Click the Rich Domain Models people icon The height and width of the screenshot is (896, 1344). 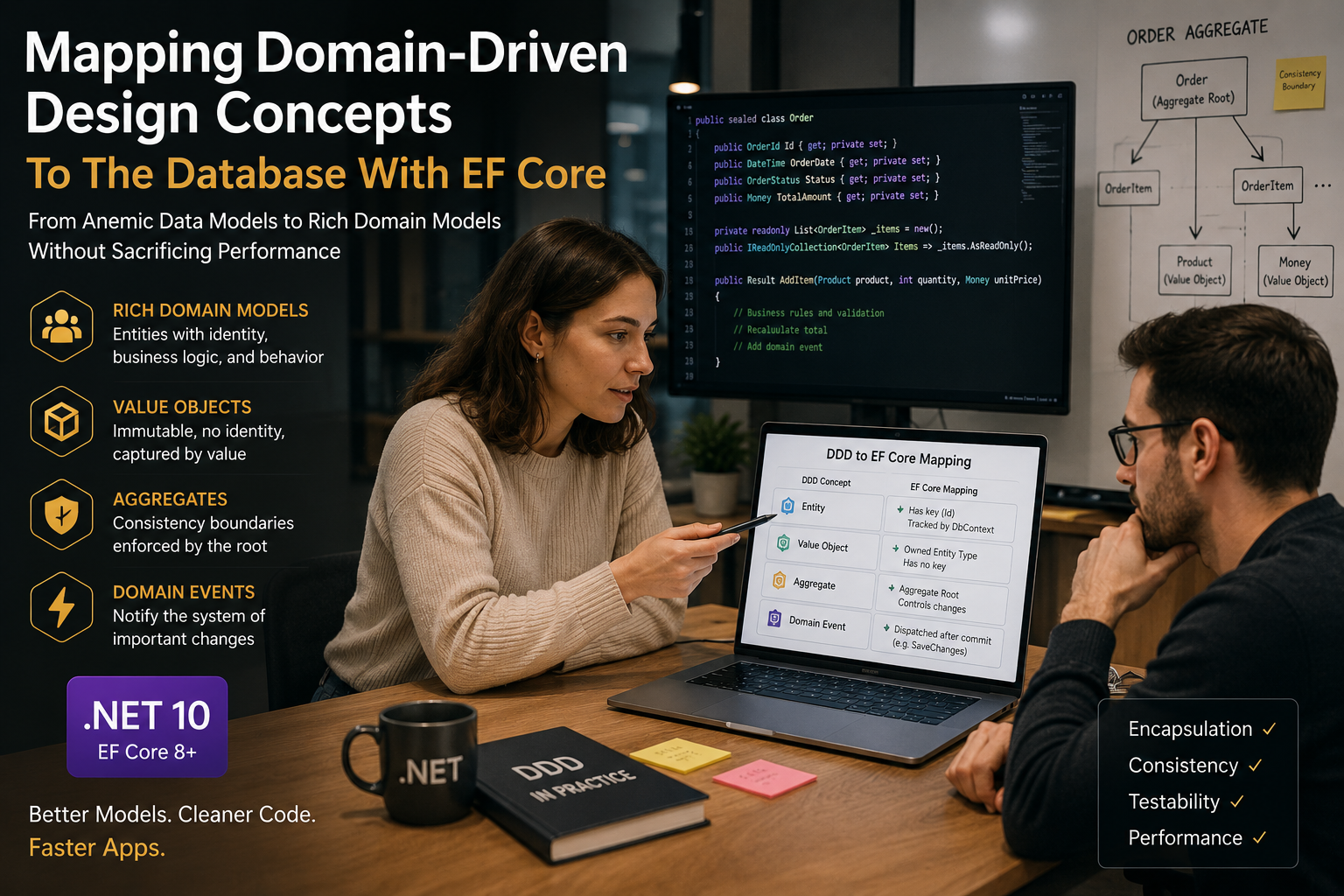(61, 327)
